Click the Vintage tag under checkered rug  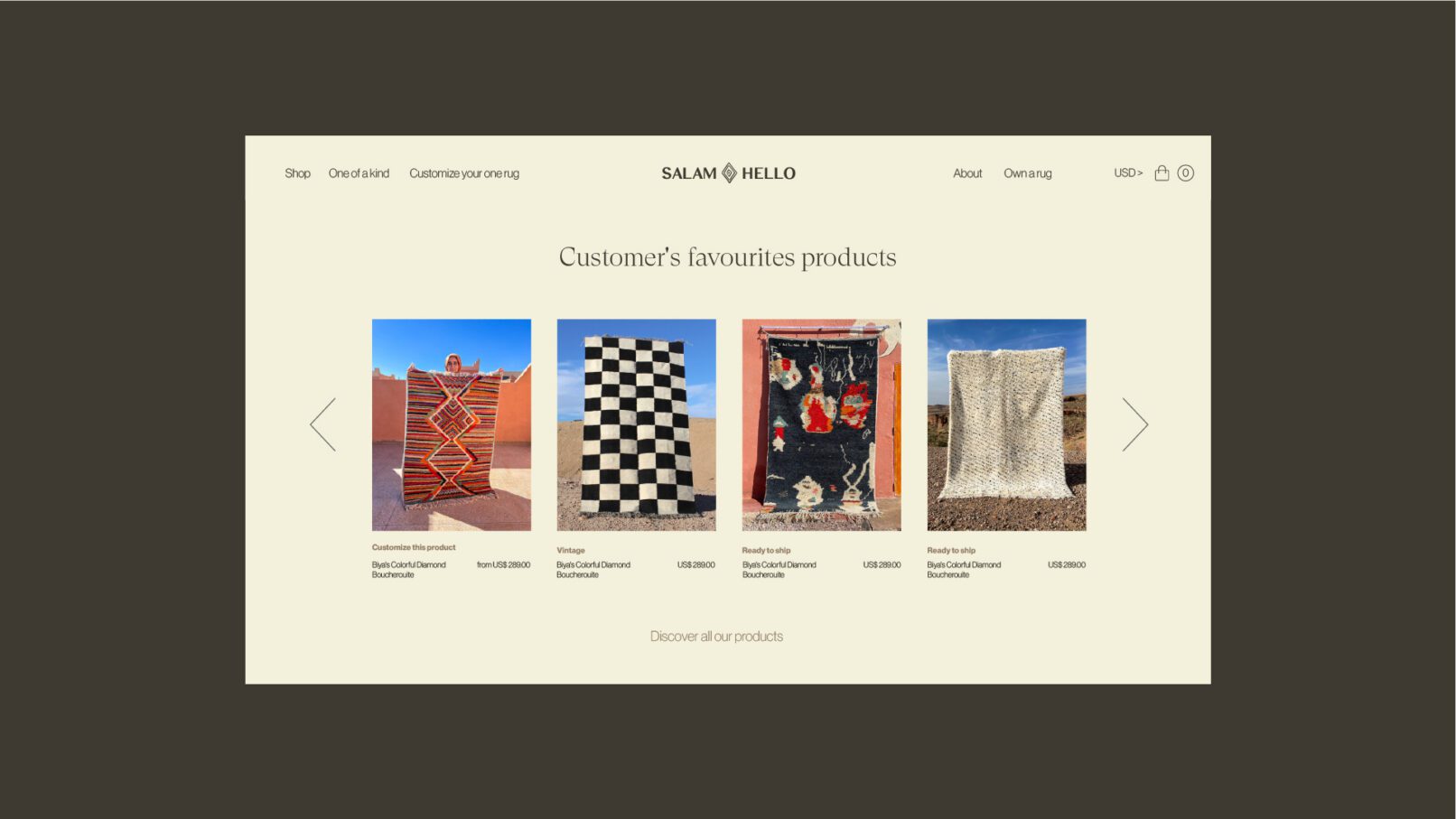[x=571, y=550]
